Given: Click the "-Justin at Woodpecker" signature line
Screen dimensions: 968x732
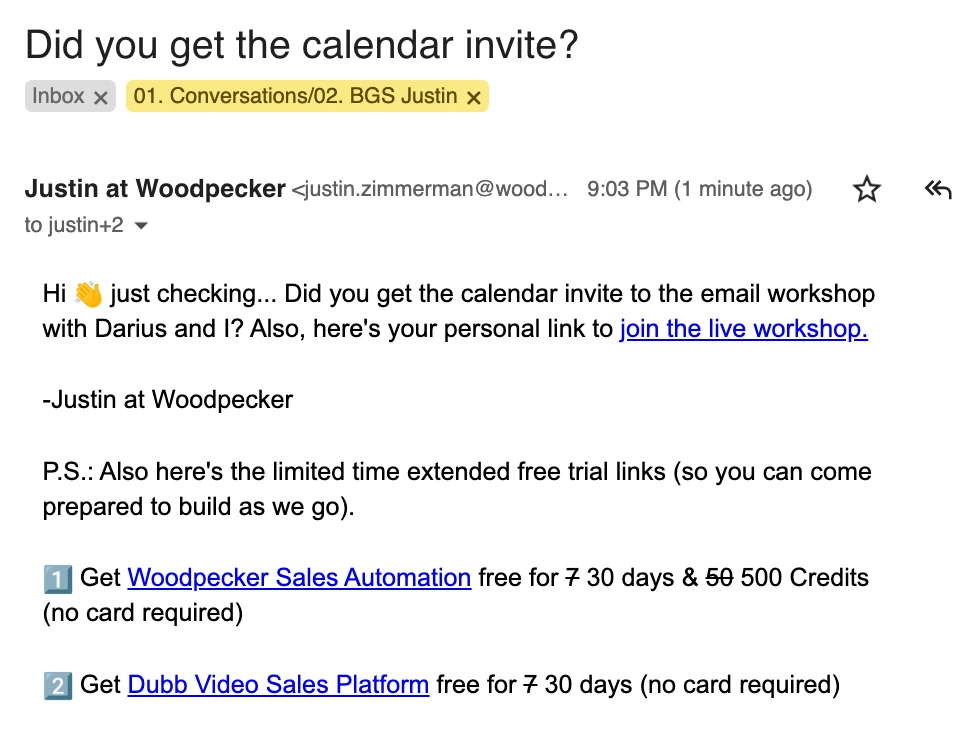Looking at the screenshot, I should [x=167, y=400].
